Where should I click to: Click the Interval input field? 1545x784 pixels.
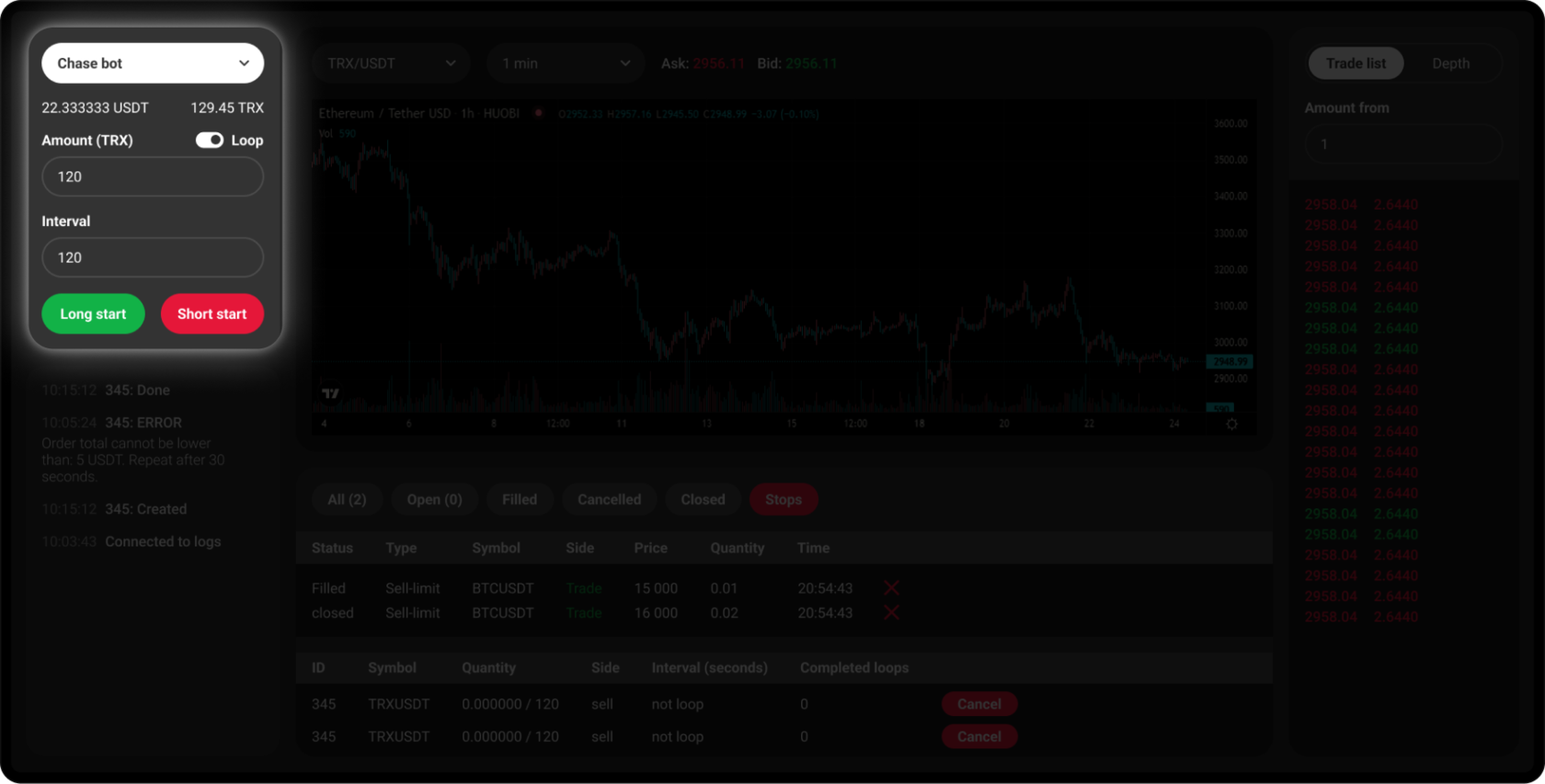pyautogui.click(x=153, y=257)
